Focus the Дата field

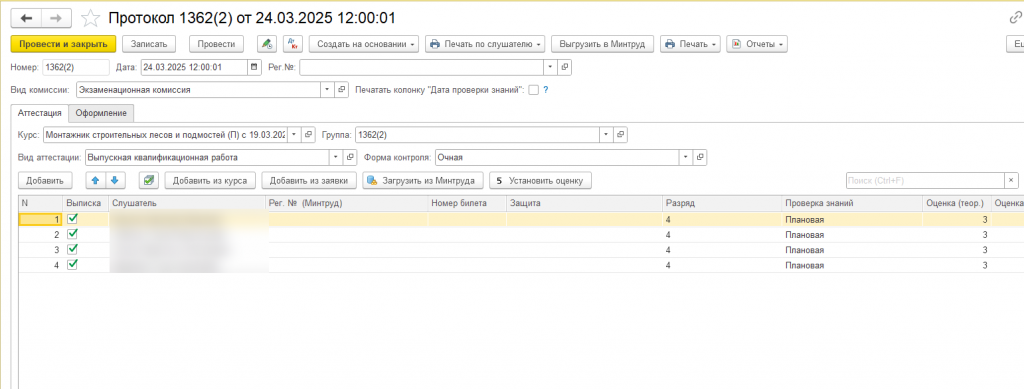coord(195,67)
